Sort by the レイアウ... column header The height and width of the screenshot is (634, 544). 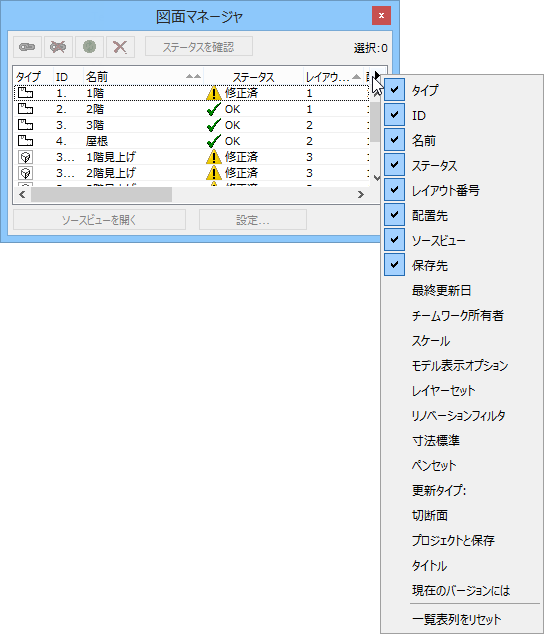333,76
